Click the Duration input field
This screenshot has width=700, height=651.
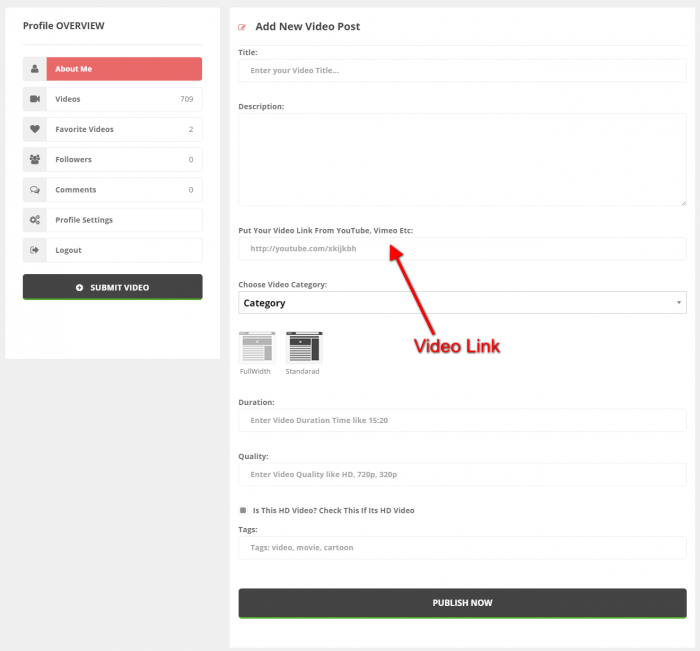(x=462, y=420)
